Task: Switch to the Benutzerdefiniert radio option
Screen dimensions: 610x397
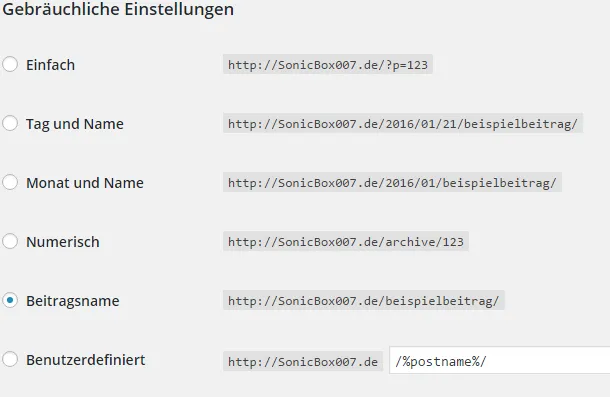Action: tap(10, 359)
